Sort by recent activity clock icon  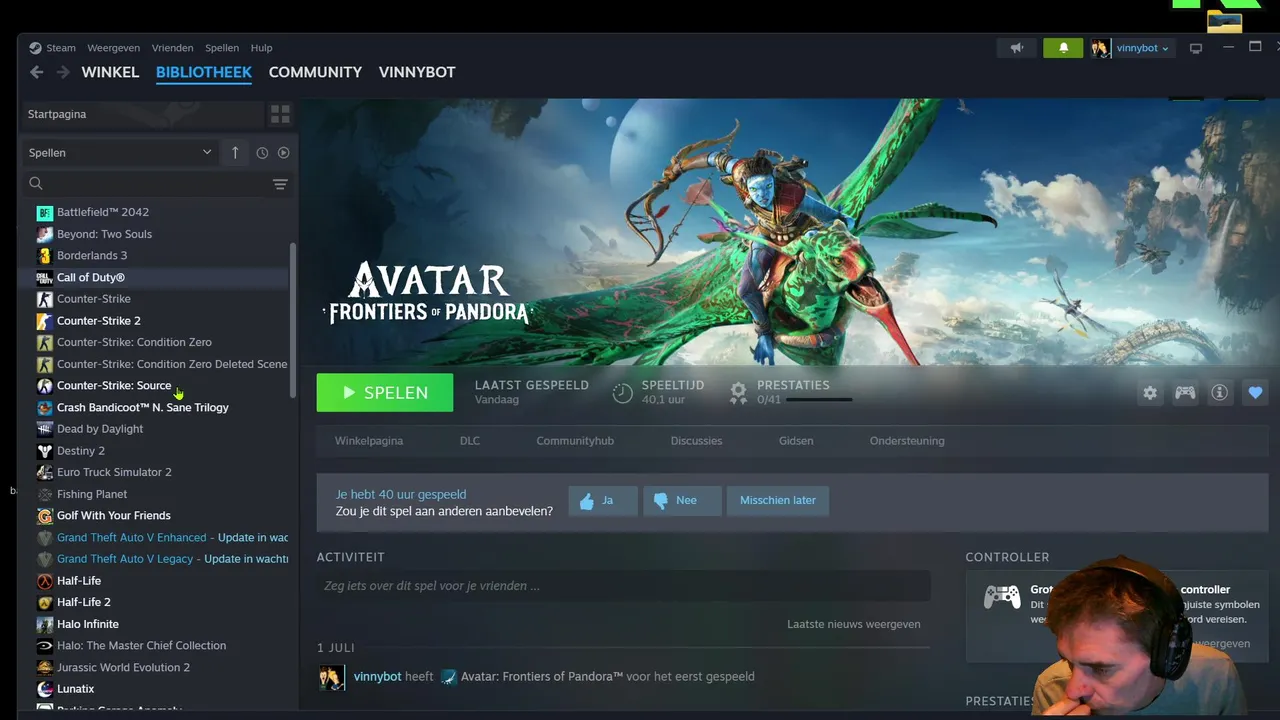point(262,153)
